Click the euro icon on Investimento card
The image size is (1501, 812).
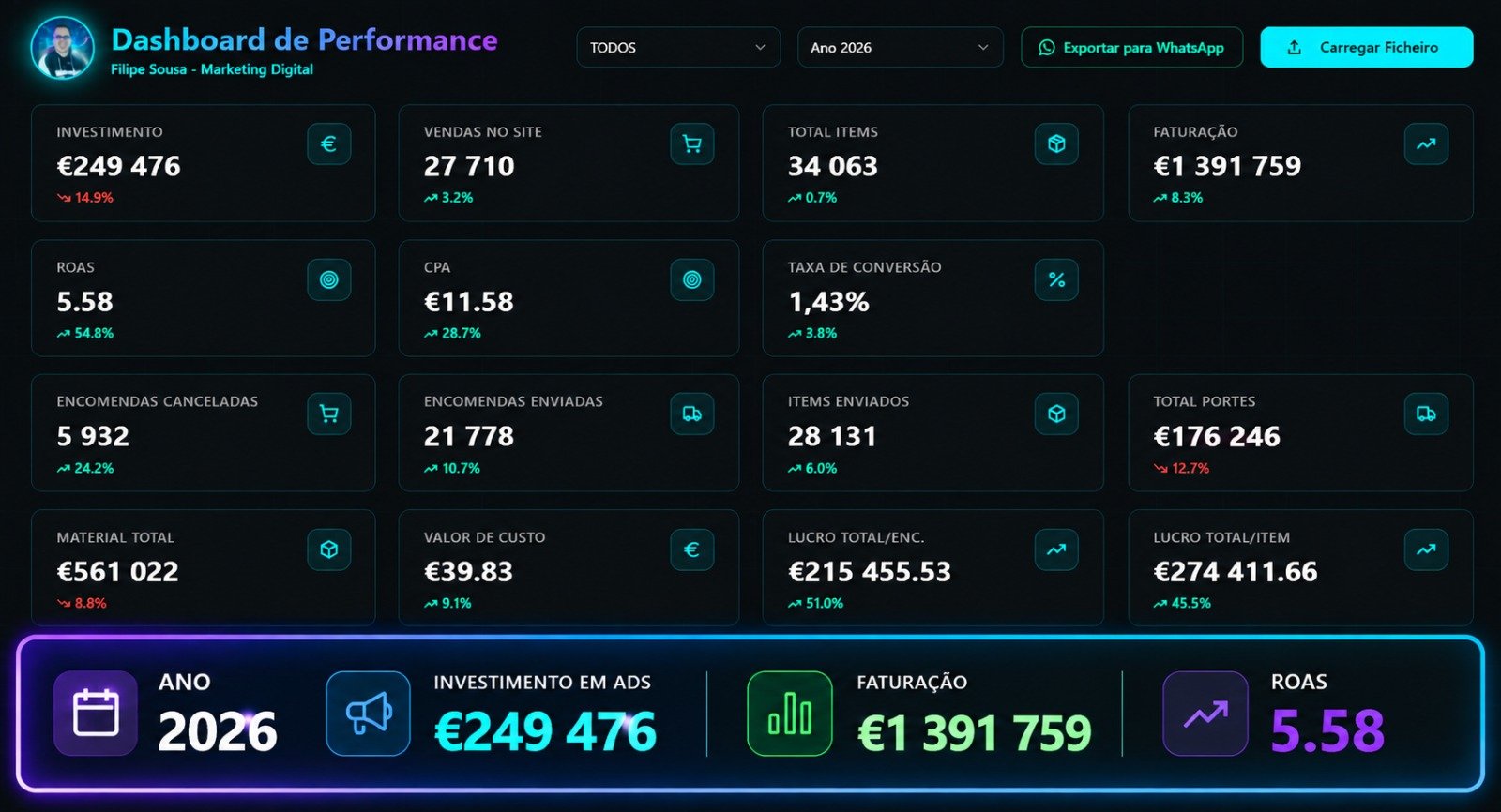[329, 144]
